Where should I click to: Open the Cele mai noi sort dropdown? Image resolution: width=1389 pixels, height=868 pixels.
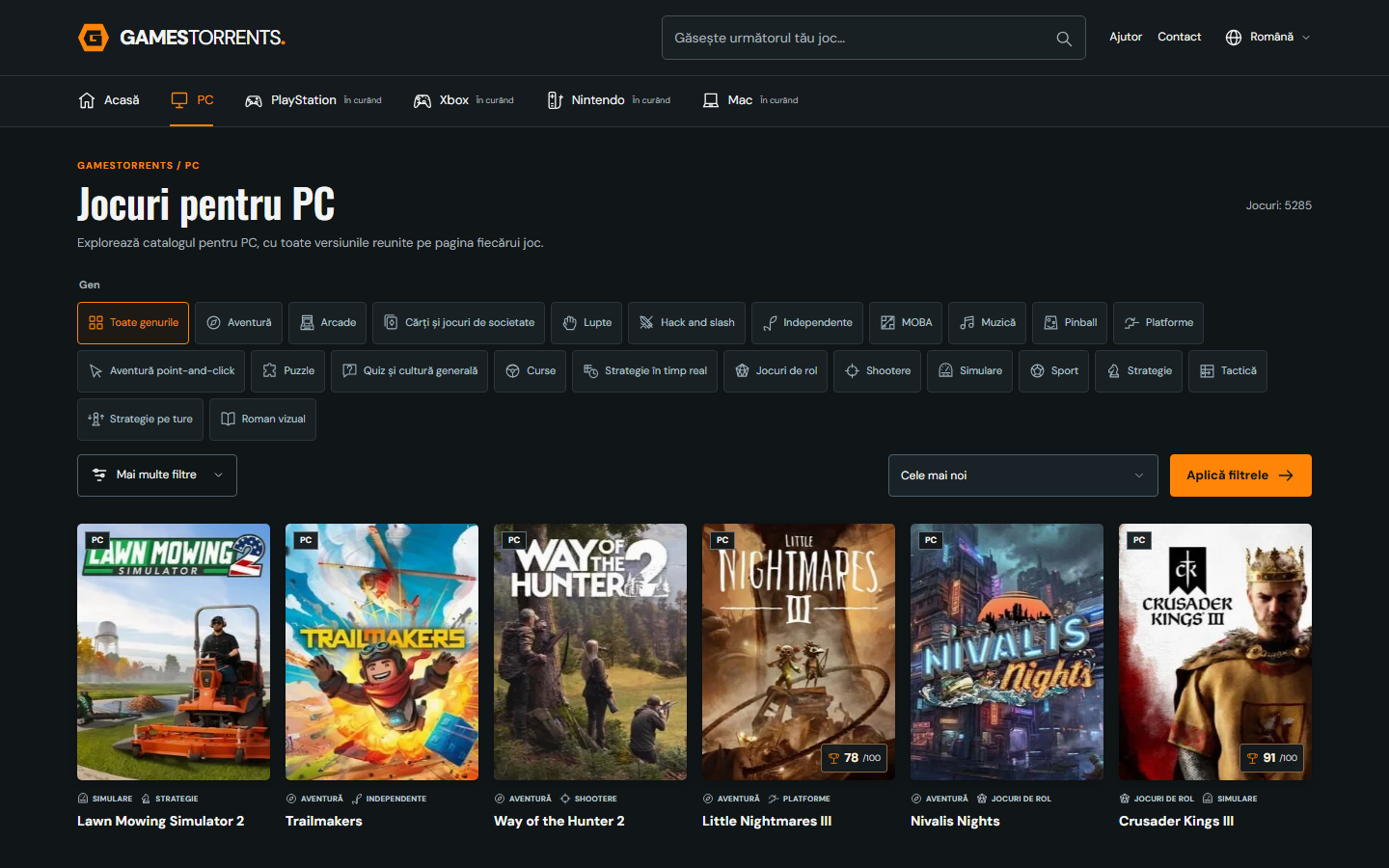1023,475
